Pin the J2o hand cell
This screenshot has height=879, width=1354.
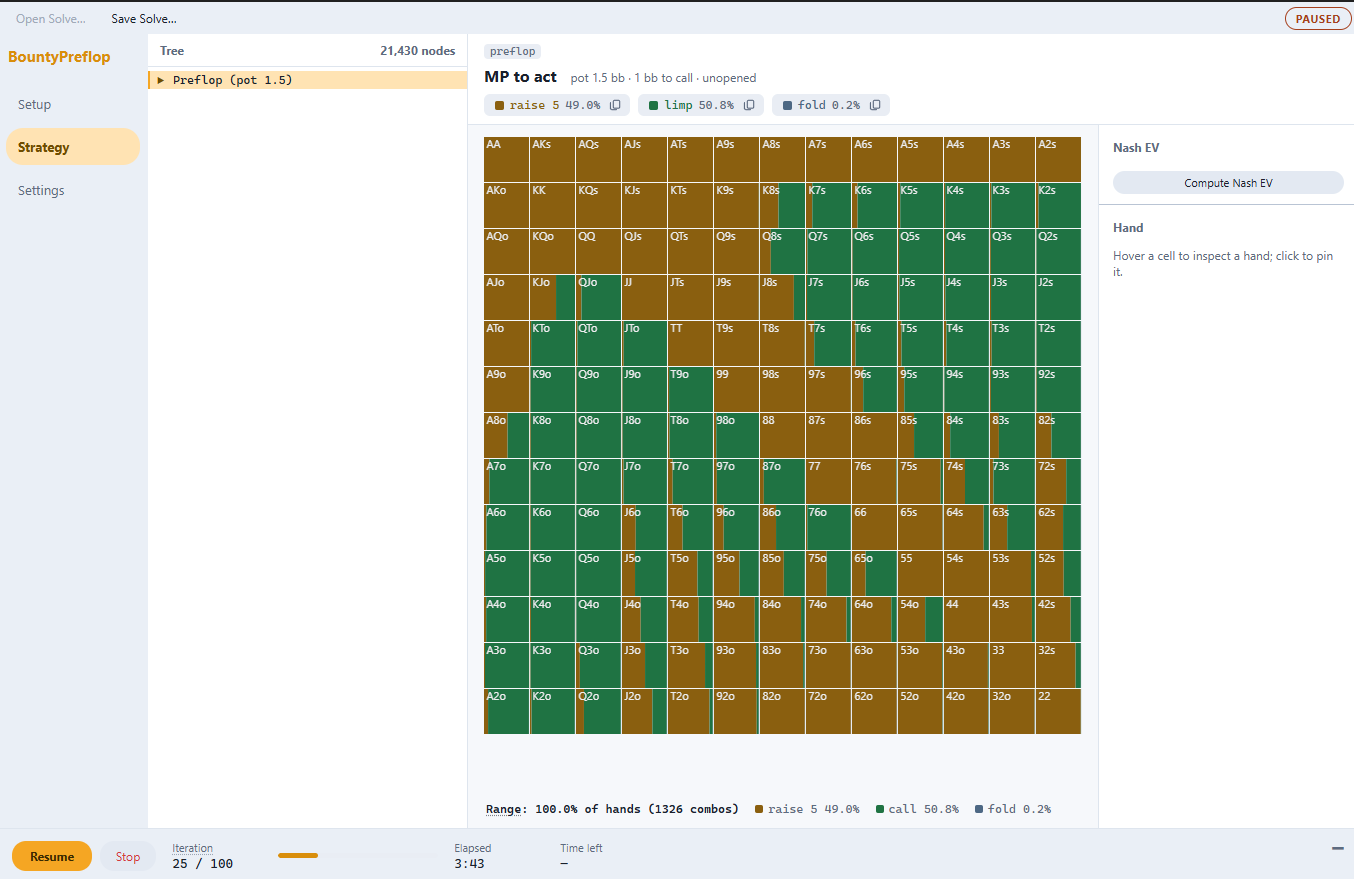(645, 711)
